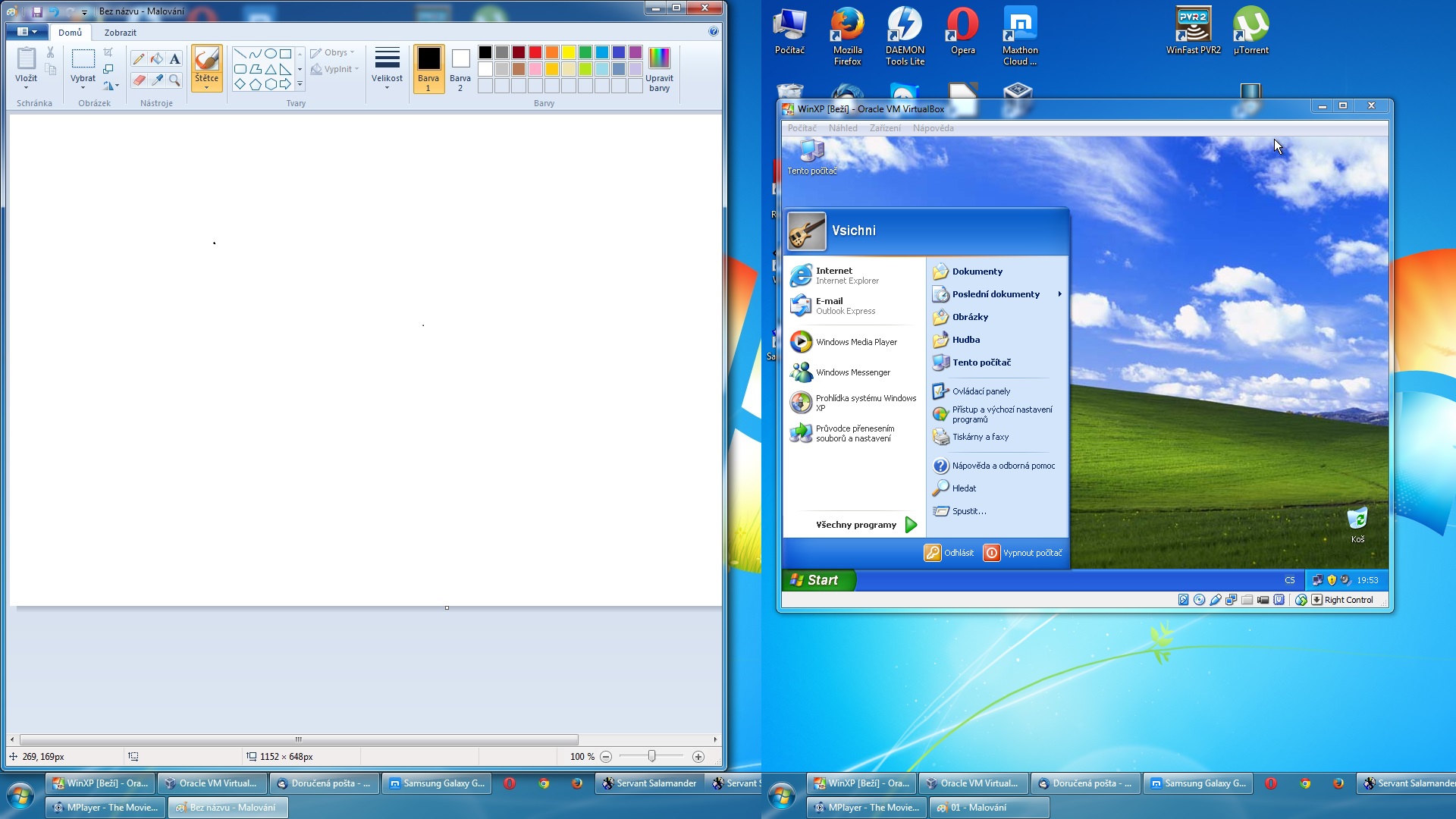
Task: Click the Save icon in Paint title bar
Action: click(x=36, y=11)
